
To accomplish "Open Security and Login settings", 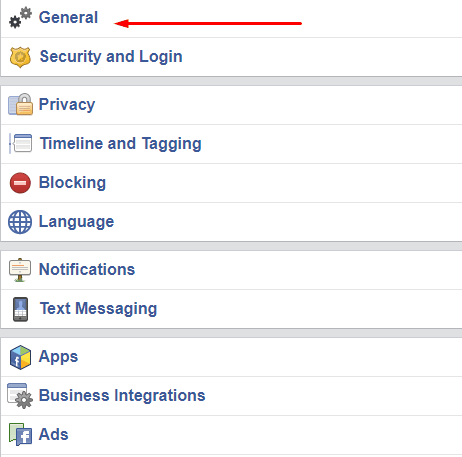I will (x=111, y=57).
